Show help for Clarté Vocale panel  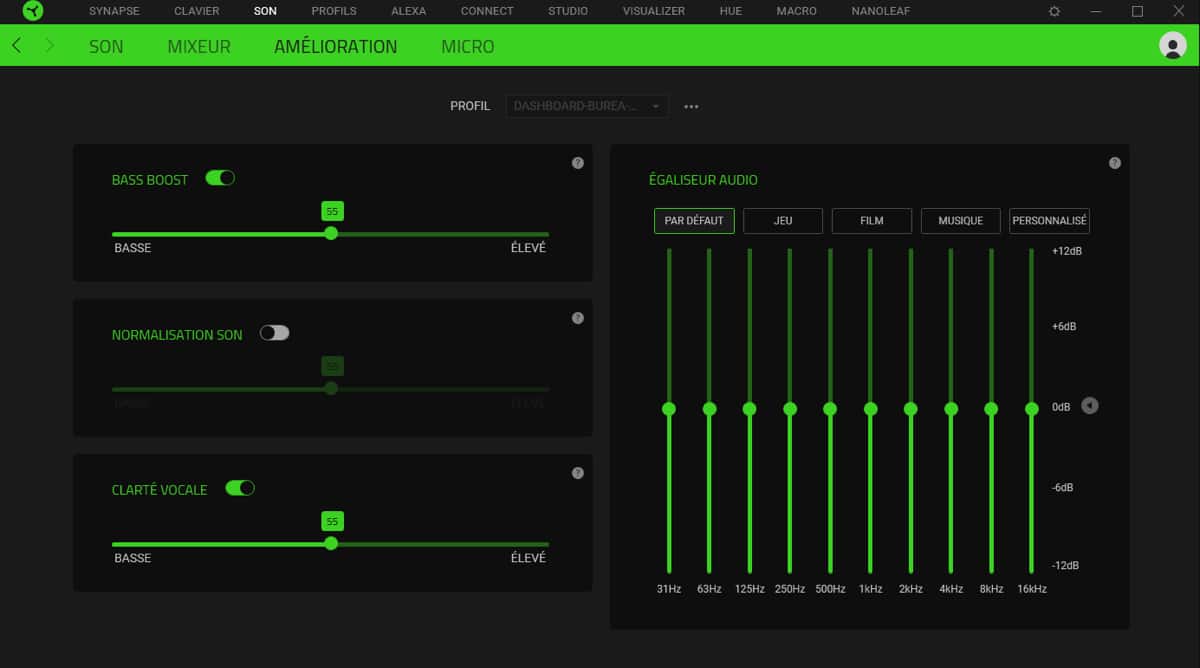(x=578, y=473)
